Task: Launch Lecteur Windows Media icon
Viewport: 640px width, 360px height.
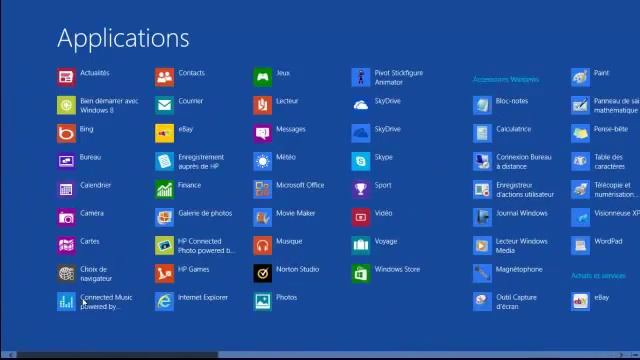Action: (x=482, y=245)
